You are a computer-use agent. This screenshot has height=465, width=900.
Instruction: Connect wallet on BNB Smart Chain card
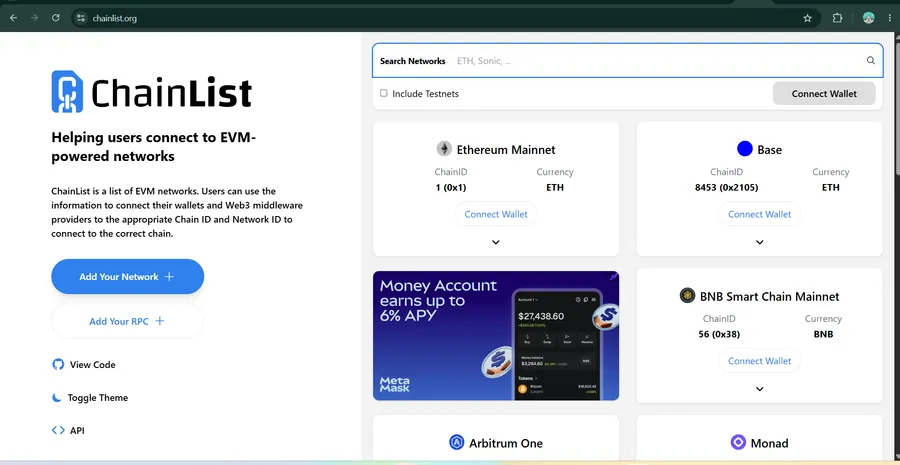click(759, 361)
